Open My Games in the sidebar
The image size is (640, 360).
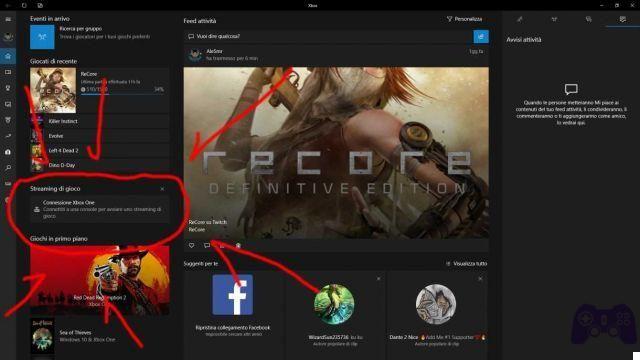tap(8, 72)
